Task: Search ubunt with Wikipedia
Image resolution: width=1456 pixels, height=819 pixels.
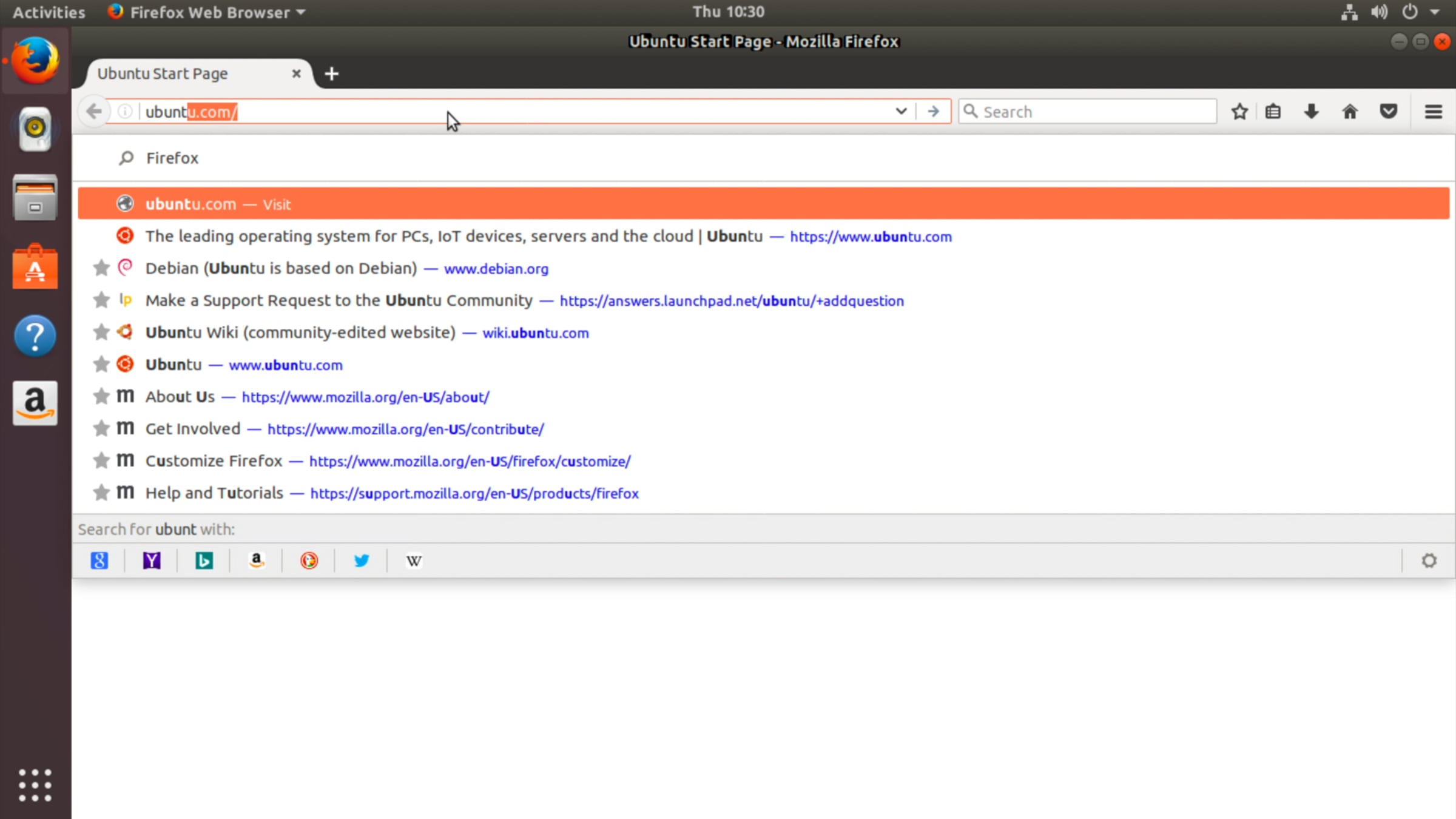Action: [x=414, y=561]
